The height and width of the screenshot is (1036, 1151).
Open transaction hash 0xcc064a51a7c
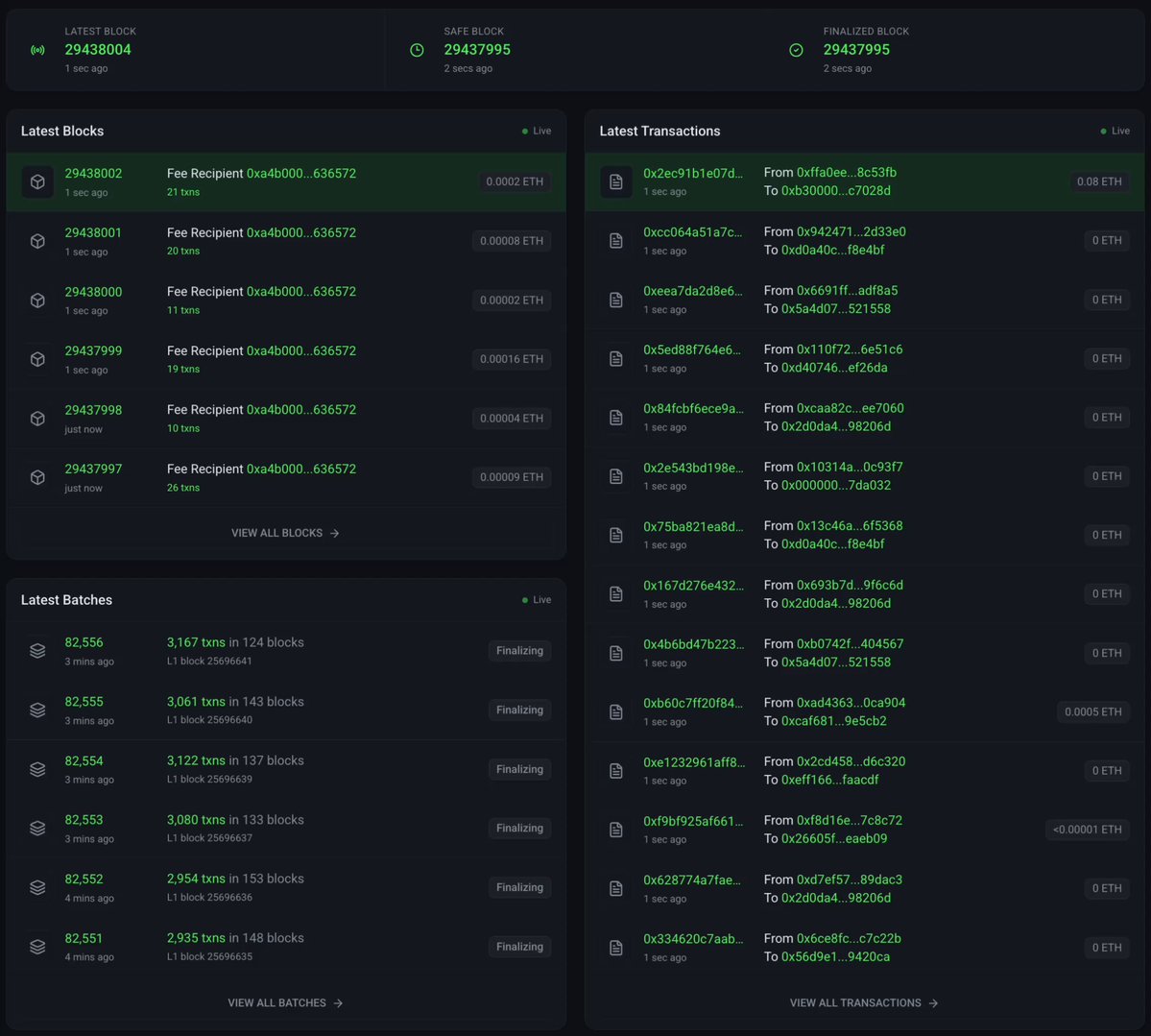coord(693,232)
